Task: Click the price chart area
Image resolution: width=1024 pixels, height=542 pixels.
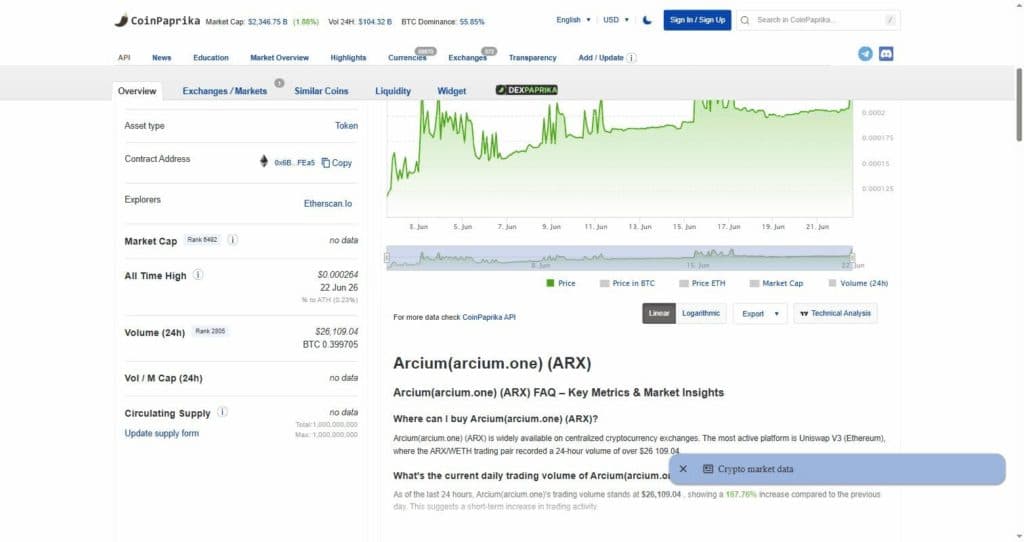Action: [x=619, y=158]
